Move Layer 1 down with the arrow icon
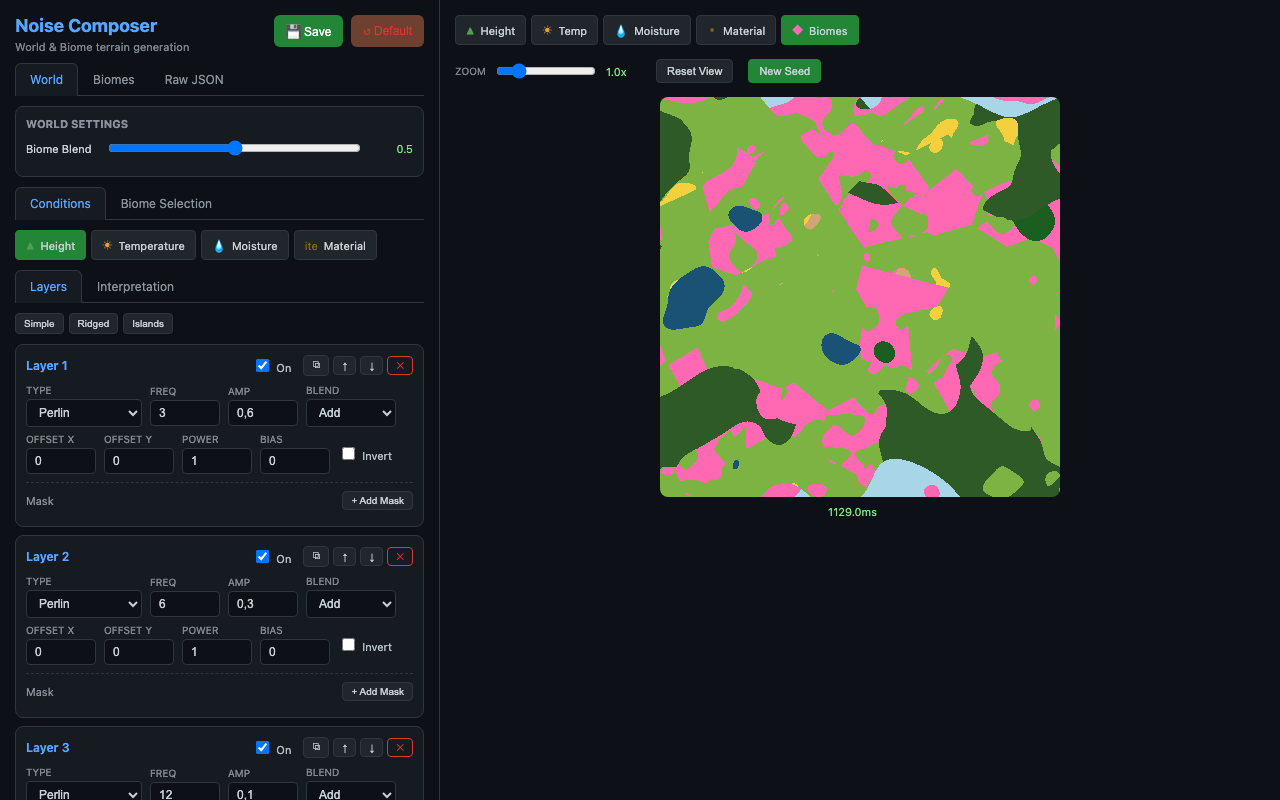1280x800 pixels. click(371, 365)
